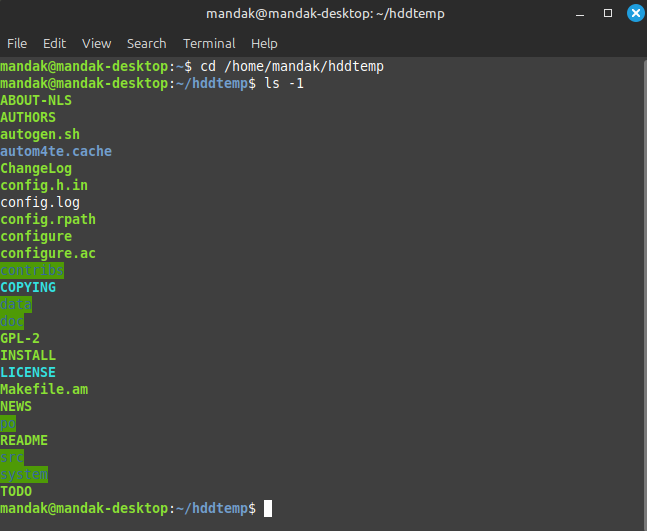Open the Terminal menu
The width and height of the screenshot is (647, 531).
coord(209,43)
